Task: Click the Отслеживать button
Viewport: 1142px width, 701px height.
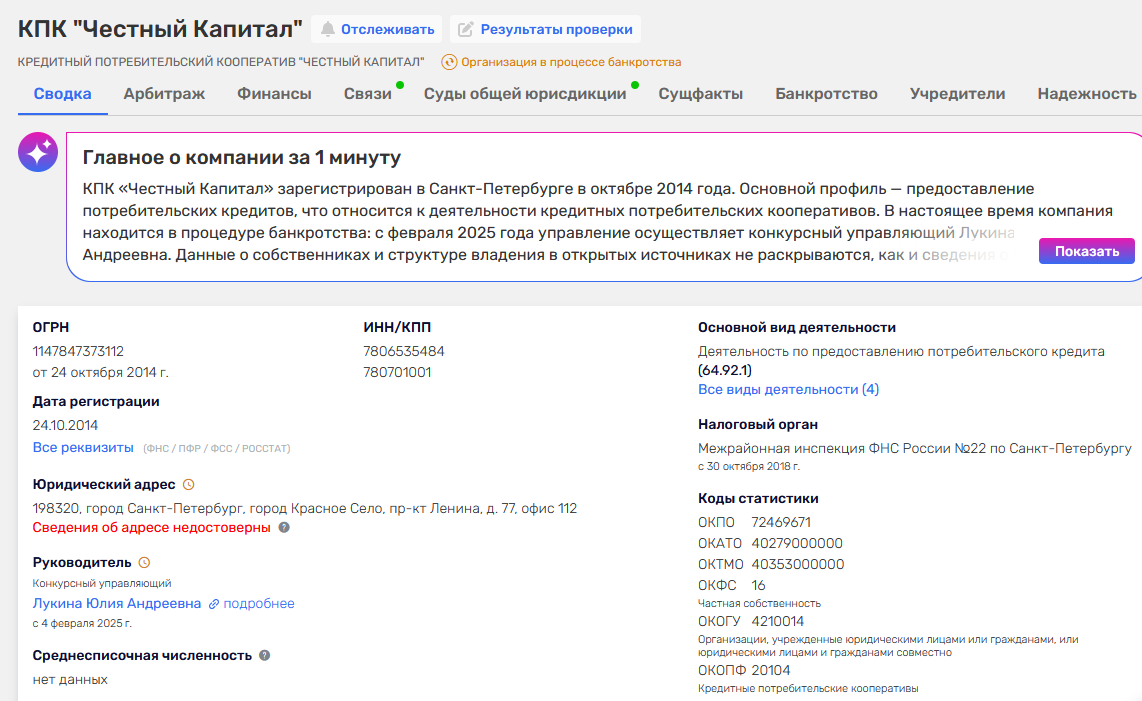Action: coord(377,29)
